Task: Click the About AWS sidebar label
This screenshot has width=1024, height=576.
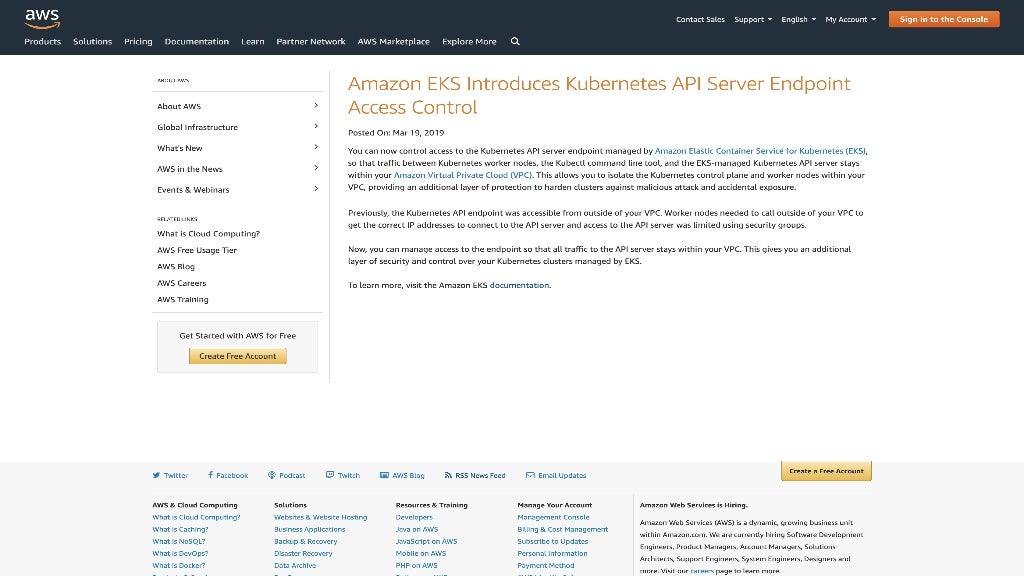Action: (179, 106)
